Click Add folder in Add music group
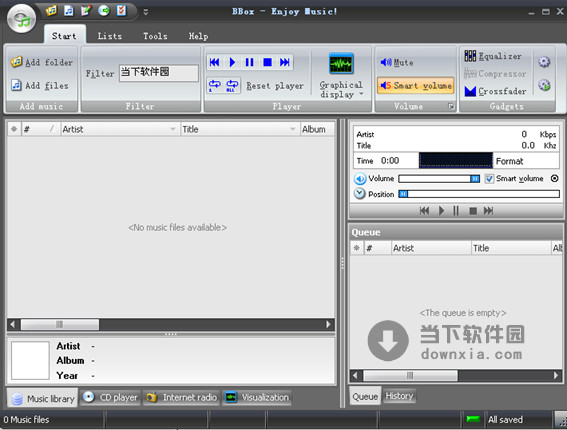567x430 pixels. [42, 62]
